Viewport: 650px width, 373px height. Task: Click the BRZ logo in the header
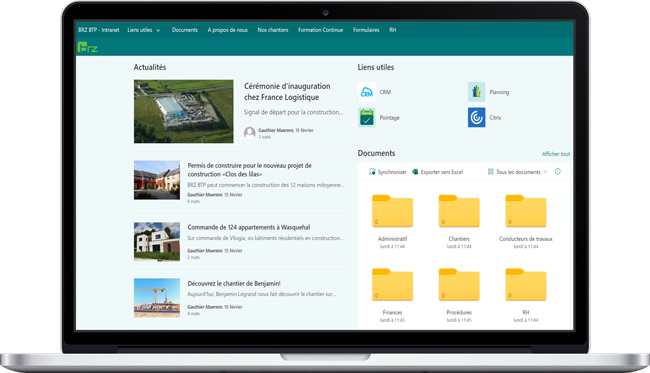[x=87, y=47]
